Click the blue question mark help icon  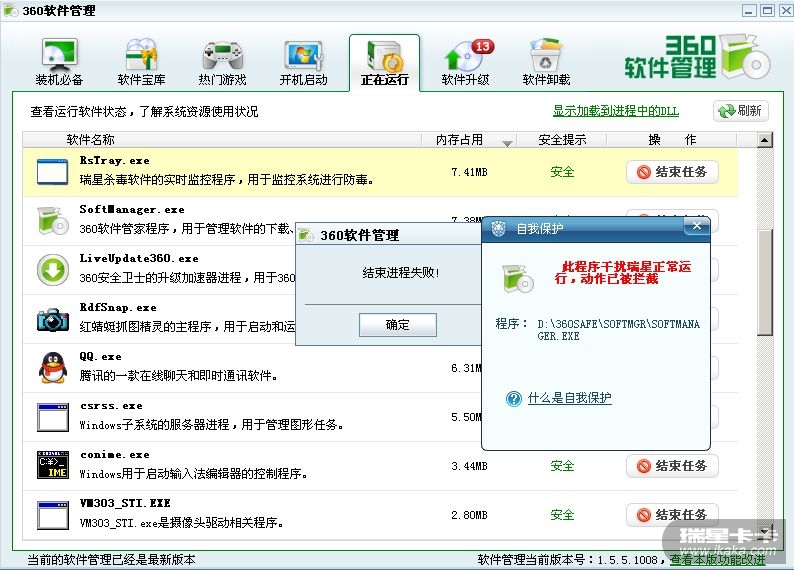[513, 399]
